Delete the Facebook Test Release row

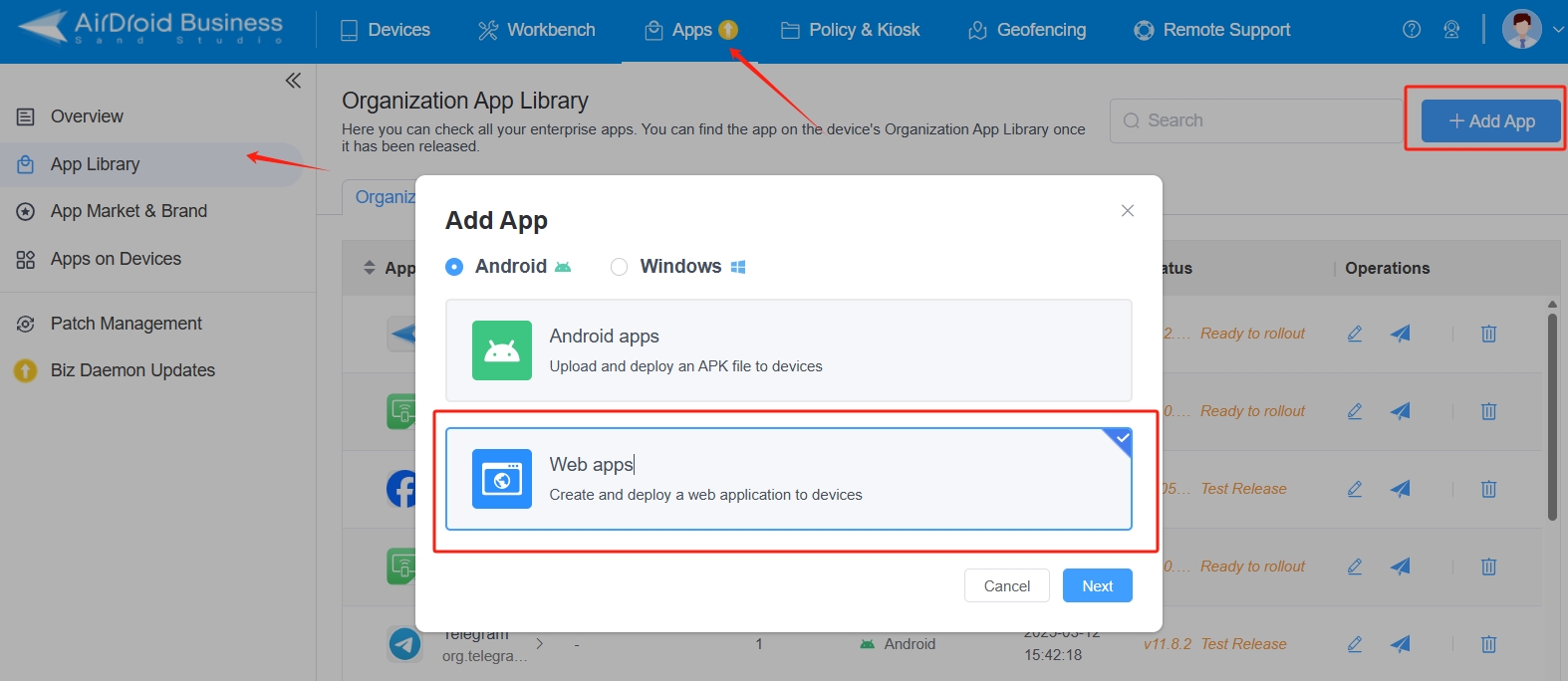tap(1488, 489)
